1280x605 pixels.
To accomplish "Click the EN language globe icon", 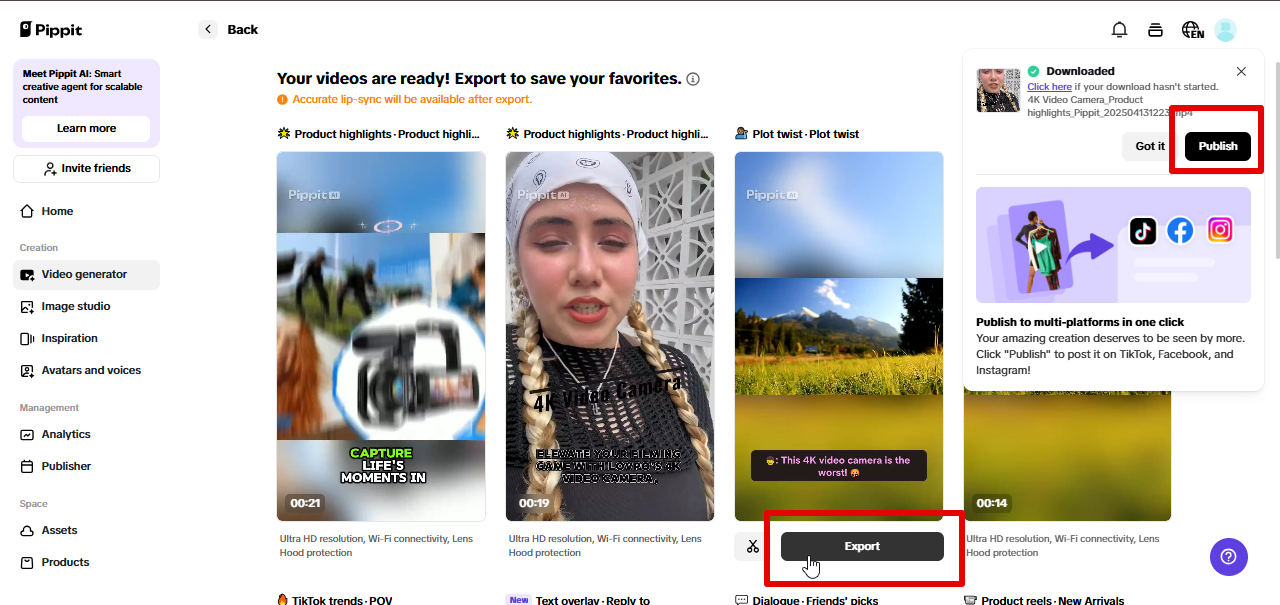I will [x=1192, y=29].
